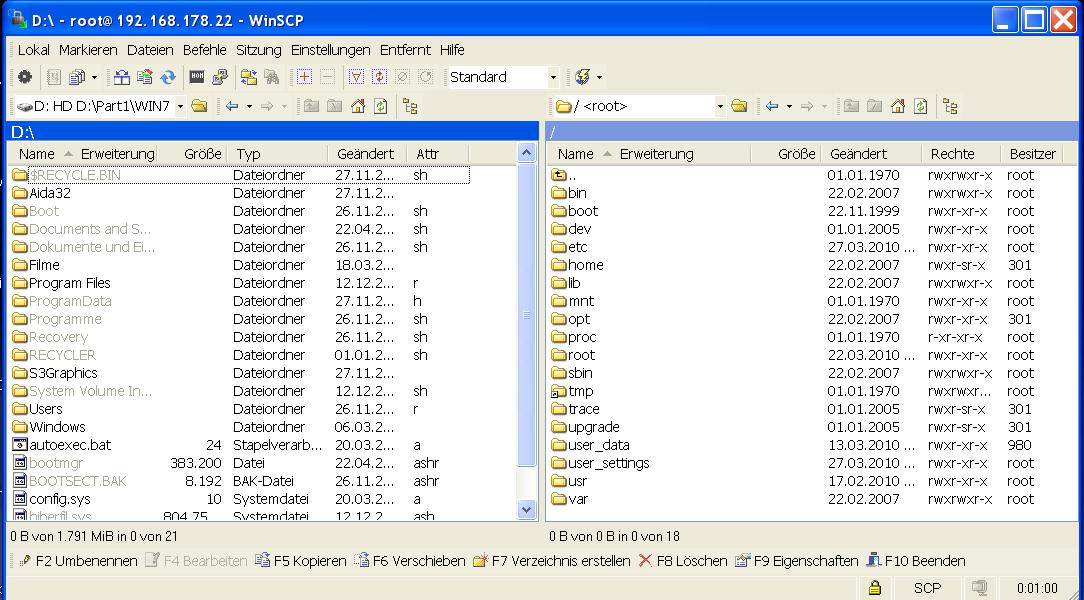Open local drive dropdown D: HD
The image size is (1084, 600).
coord(180,106)
